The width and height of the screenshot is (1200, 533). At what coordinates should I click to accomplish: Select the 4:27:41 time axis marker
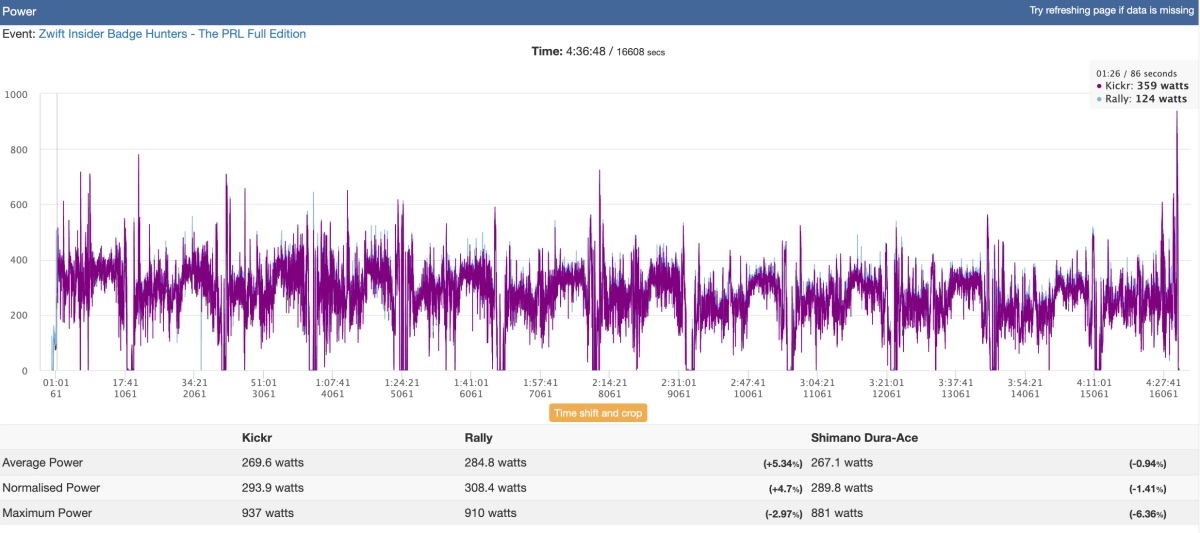pos(1162,382)
